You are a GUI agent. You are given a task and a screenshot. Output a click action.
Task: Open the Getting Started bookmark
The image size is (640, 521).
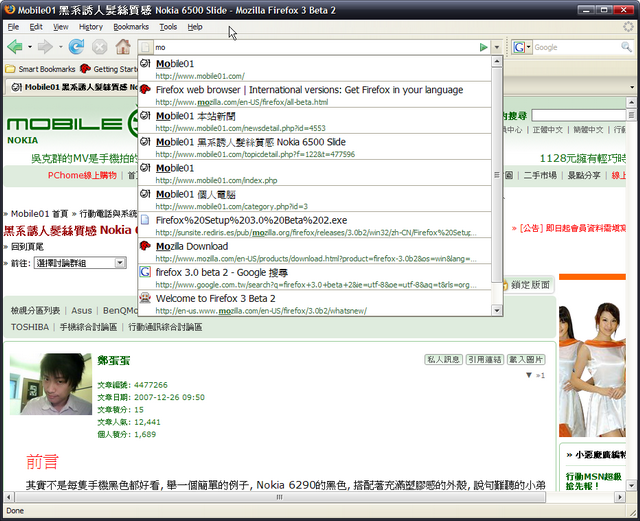tap(109, 69)
